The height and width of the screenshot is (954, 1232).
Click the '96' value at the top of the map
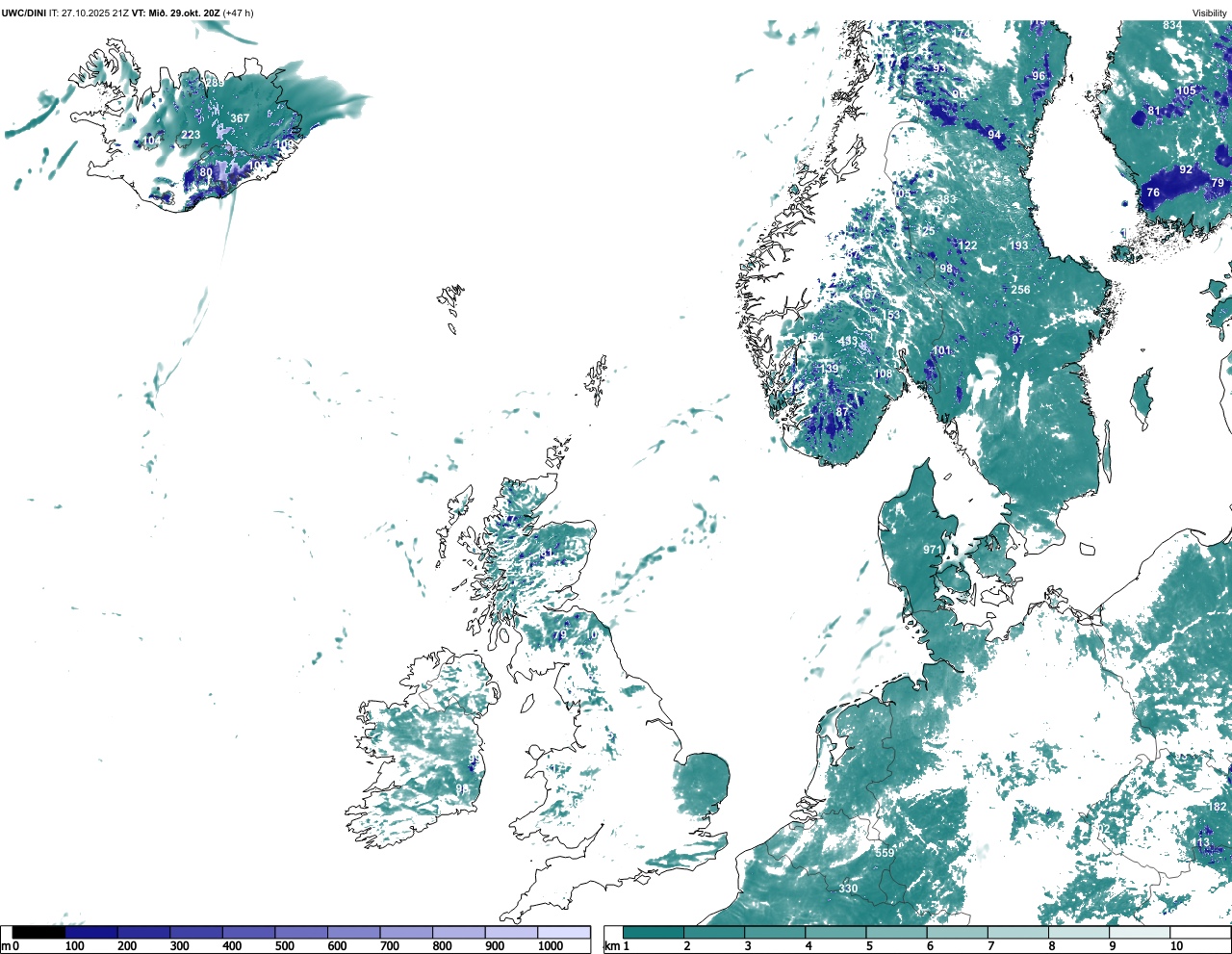tap(1039, 76)
